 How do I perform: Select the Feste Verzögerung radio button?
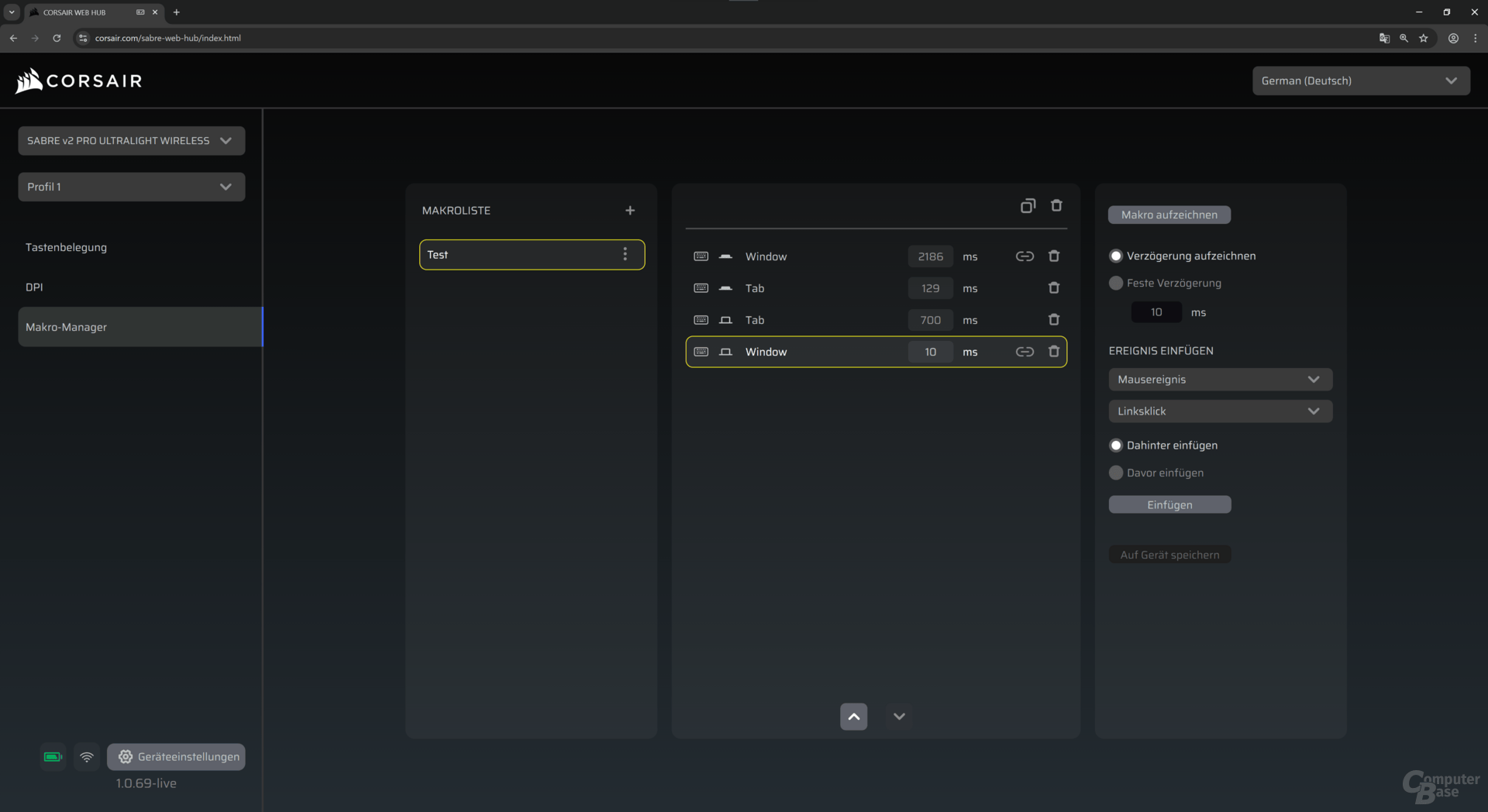click(x=1116, y=283)
